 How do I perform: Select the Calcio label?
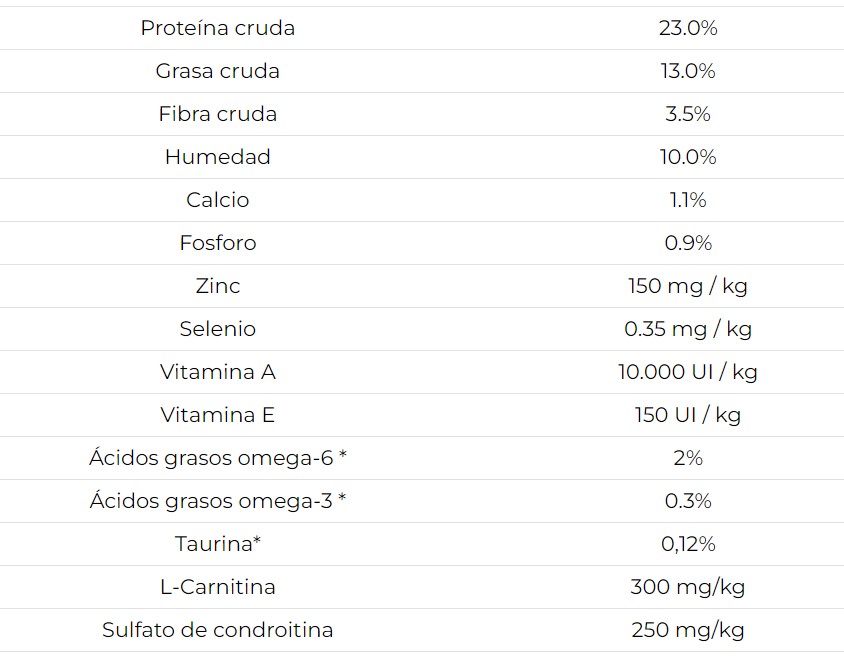[218, 200]
